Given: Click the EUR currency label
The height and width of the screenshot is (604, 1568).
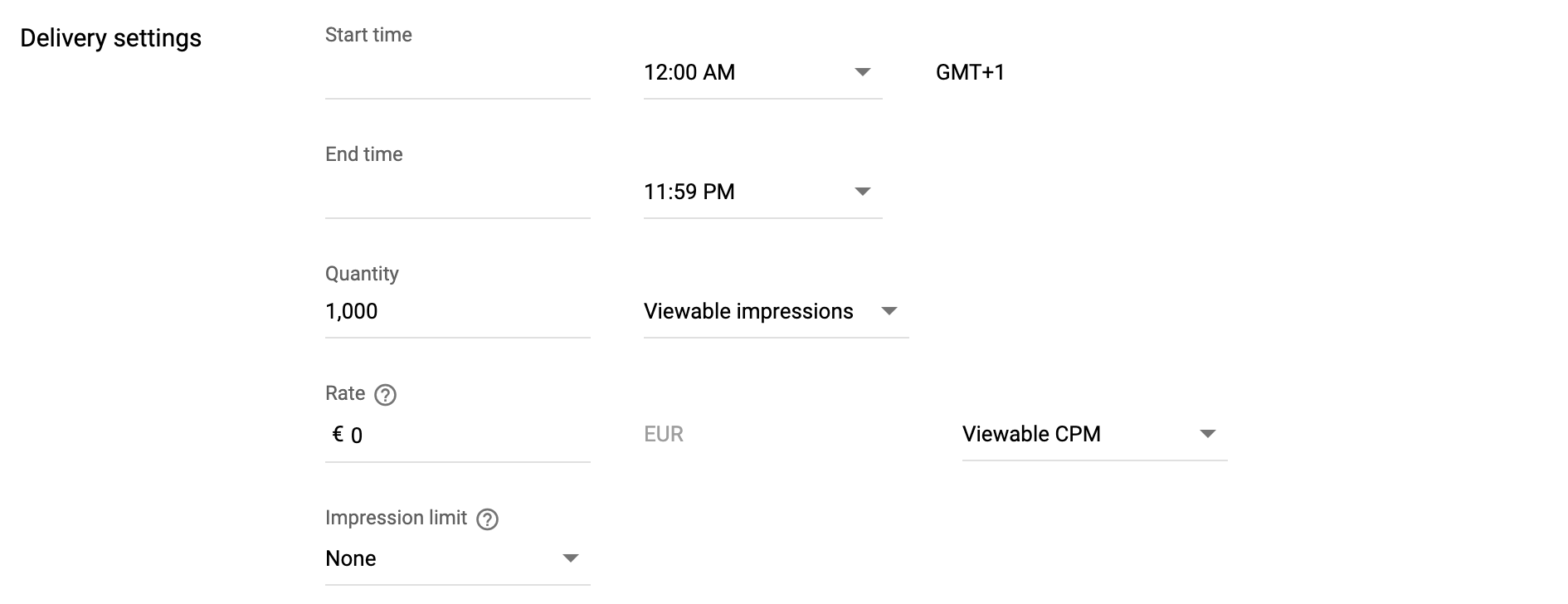Looking at the screenshot, I should coord(664,434).
